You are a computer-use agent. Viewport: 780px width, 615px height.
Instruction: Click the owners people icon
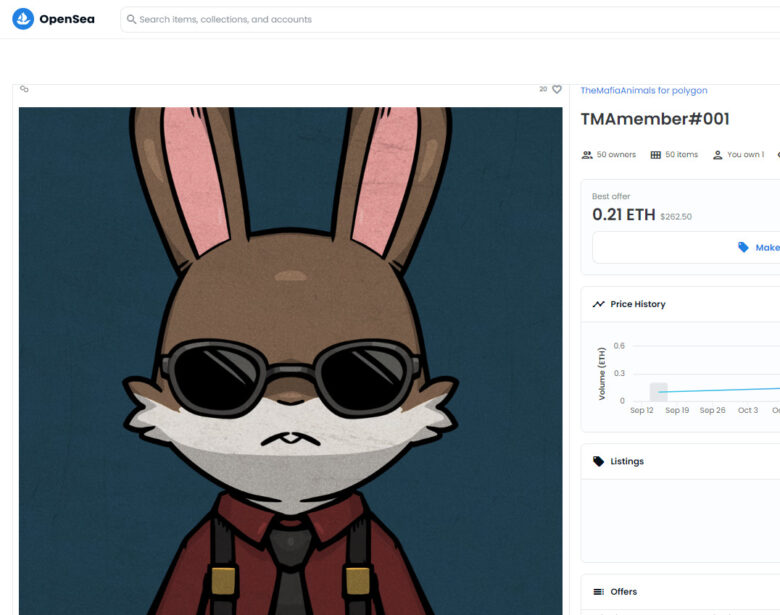[587, 155]
